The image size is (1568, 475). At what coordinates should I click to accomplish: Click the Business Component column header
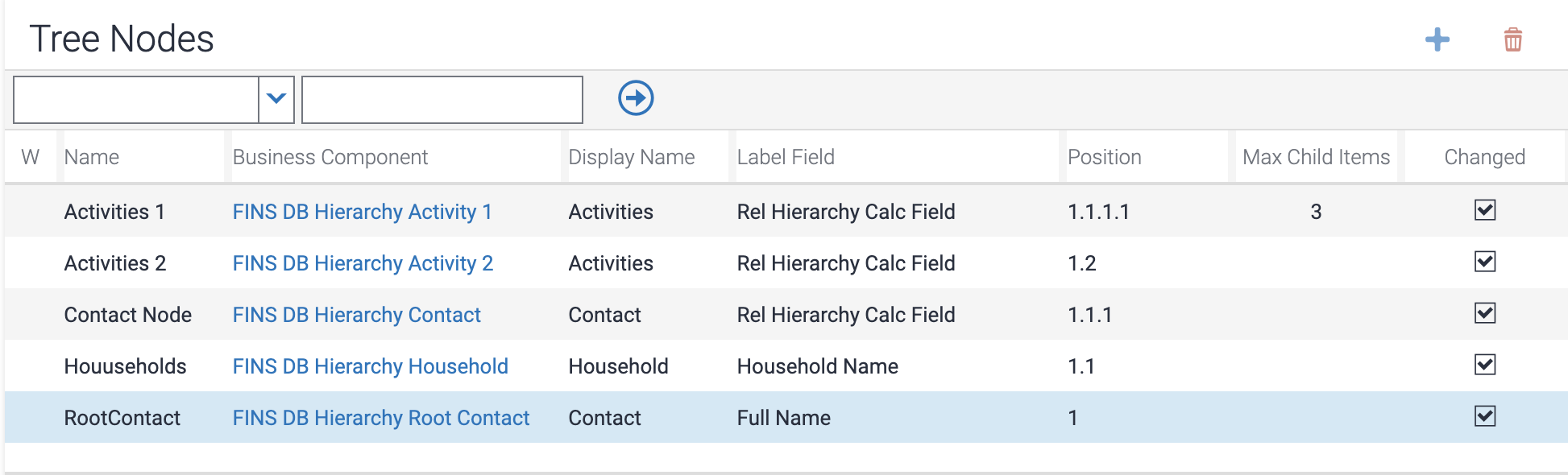pyautogui.click(x=330, y=157)
